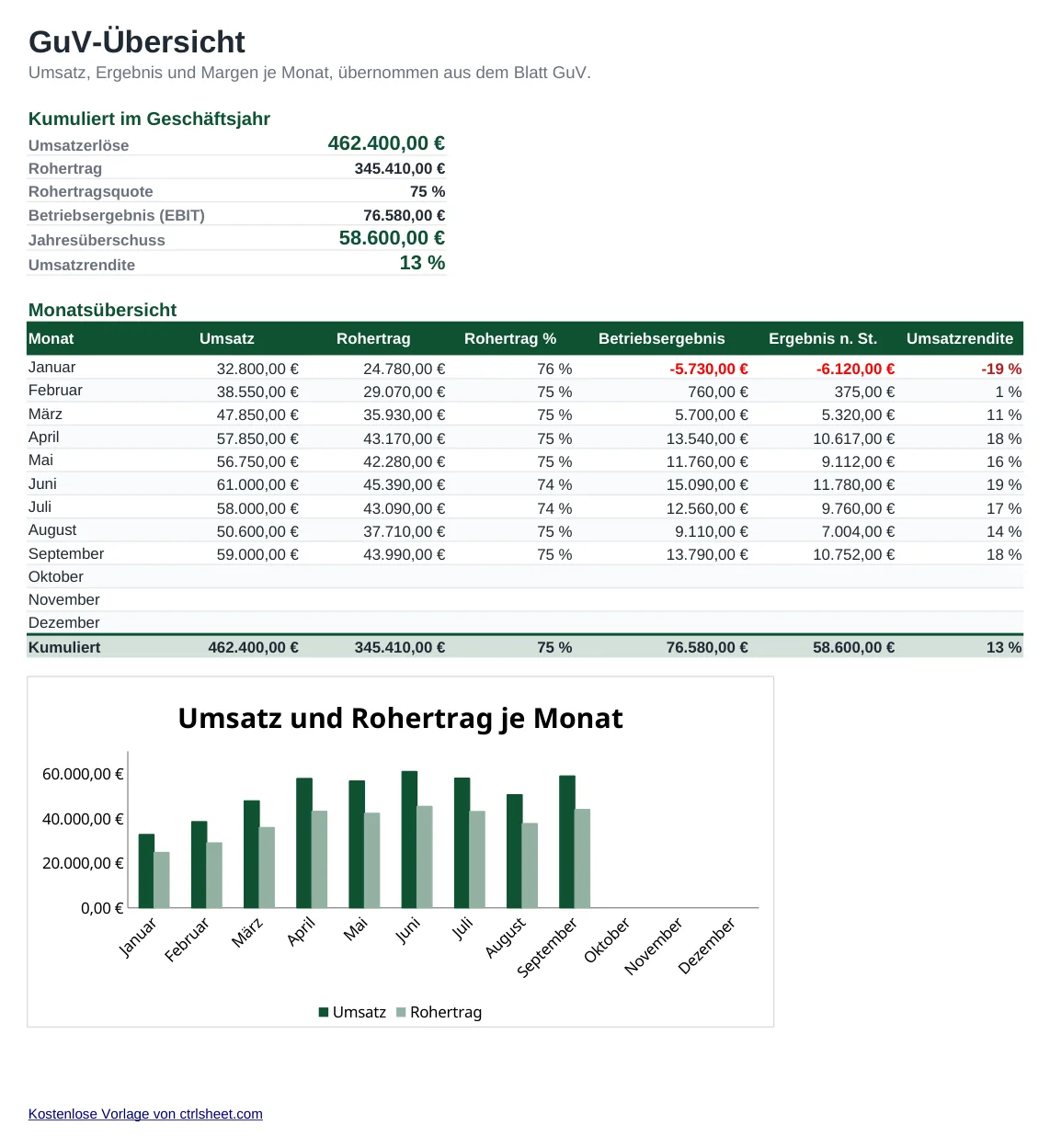Select the chart title Umsatz und Rohertrag je Monat

click(400, 718)
